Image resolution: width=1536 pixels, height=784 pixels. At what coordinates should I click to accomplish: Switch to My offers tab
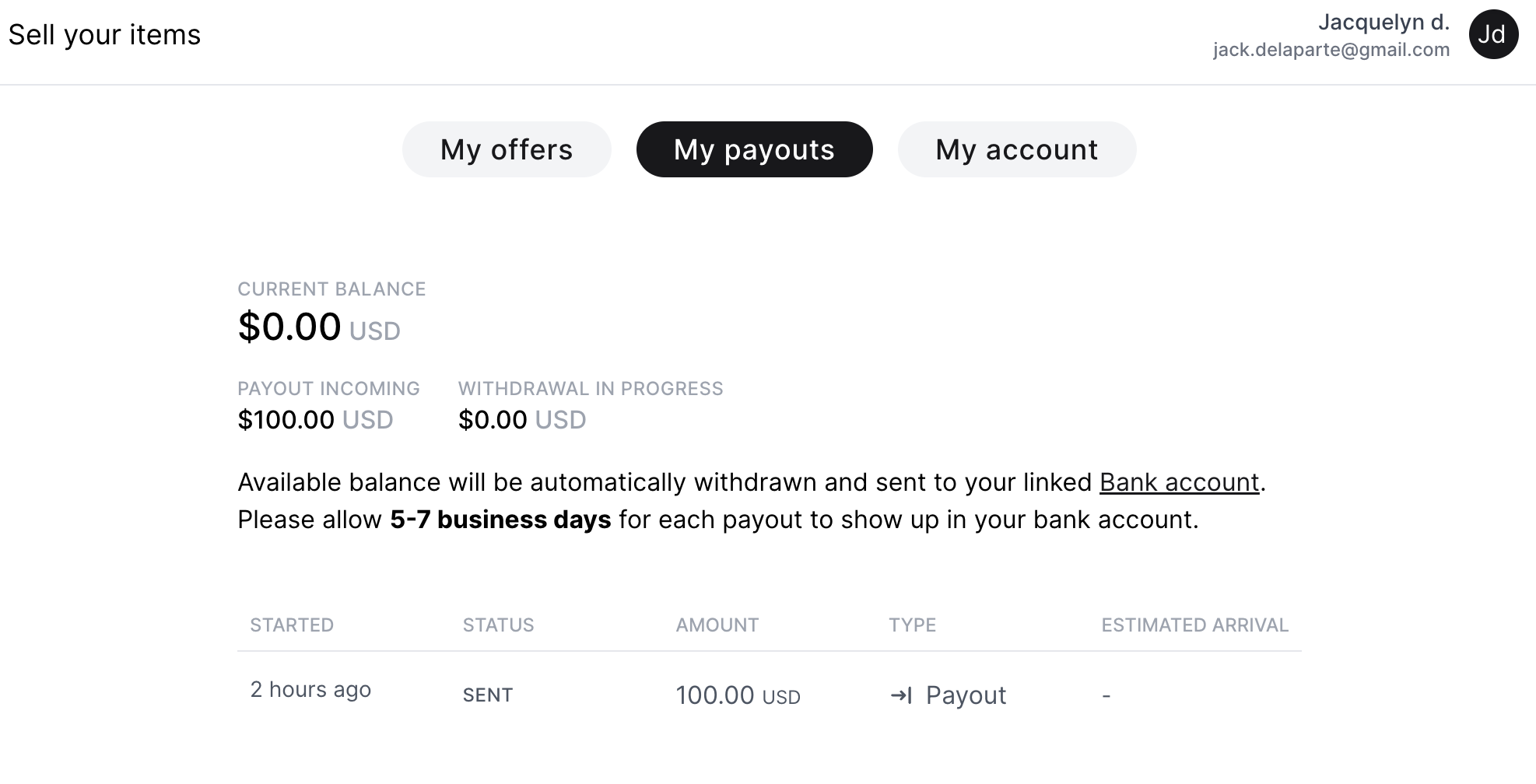point(507,149)
